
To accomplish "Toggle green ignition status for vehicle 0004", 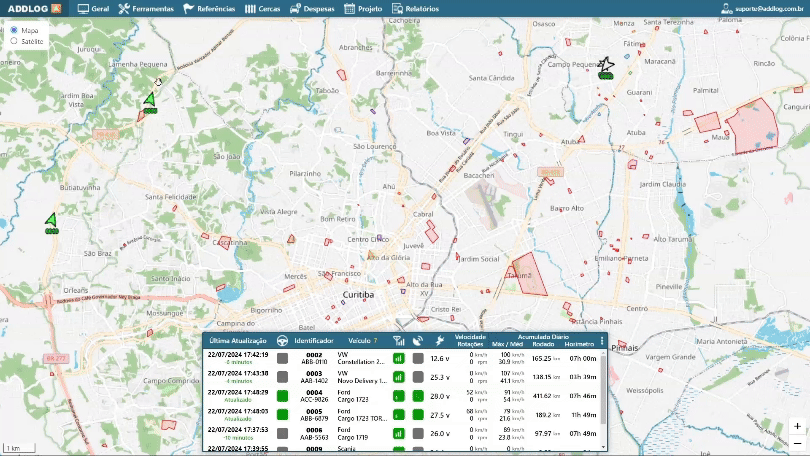I will (x=283, y=396).
